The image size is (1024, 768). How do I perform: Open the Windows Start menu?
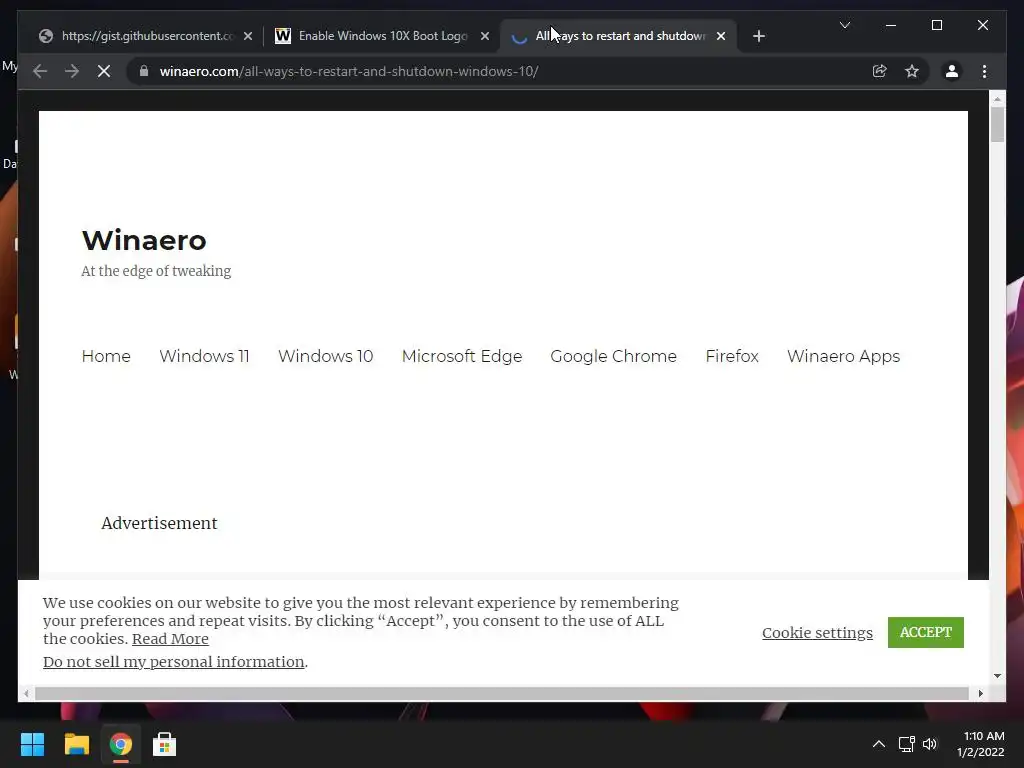(x=33, y=744)
